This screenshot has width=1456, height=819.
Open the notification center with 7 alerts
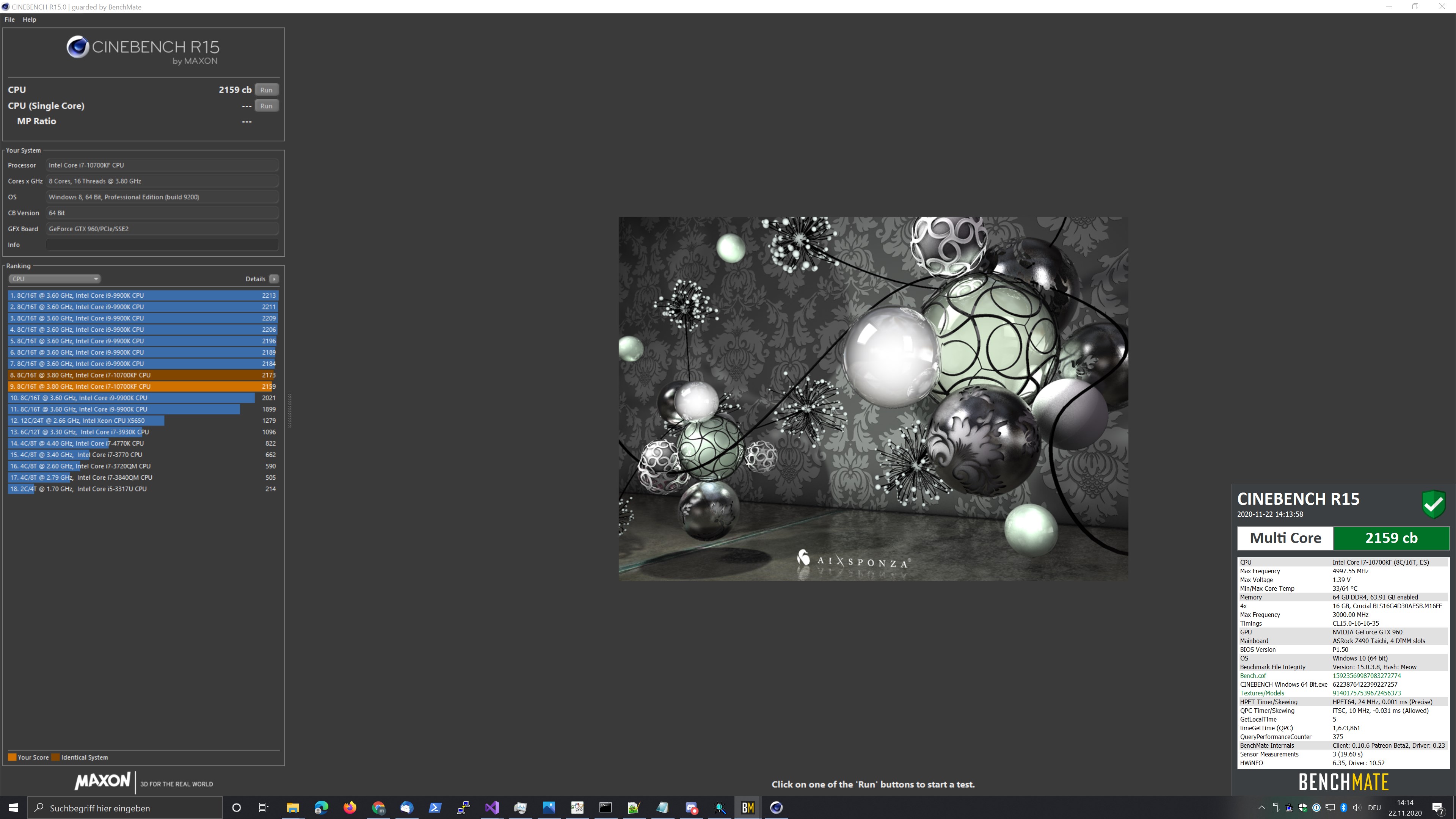[x=1439, y=808]
